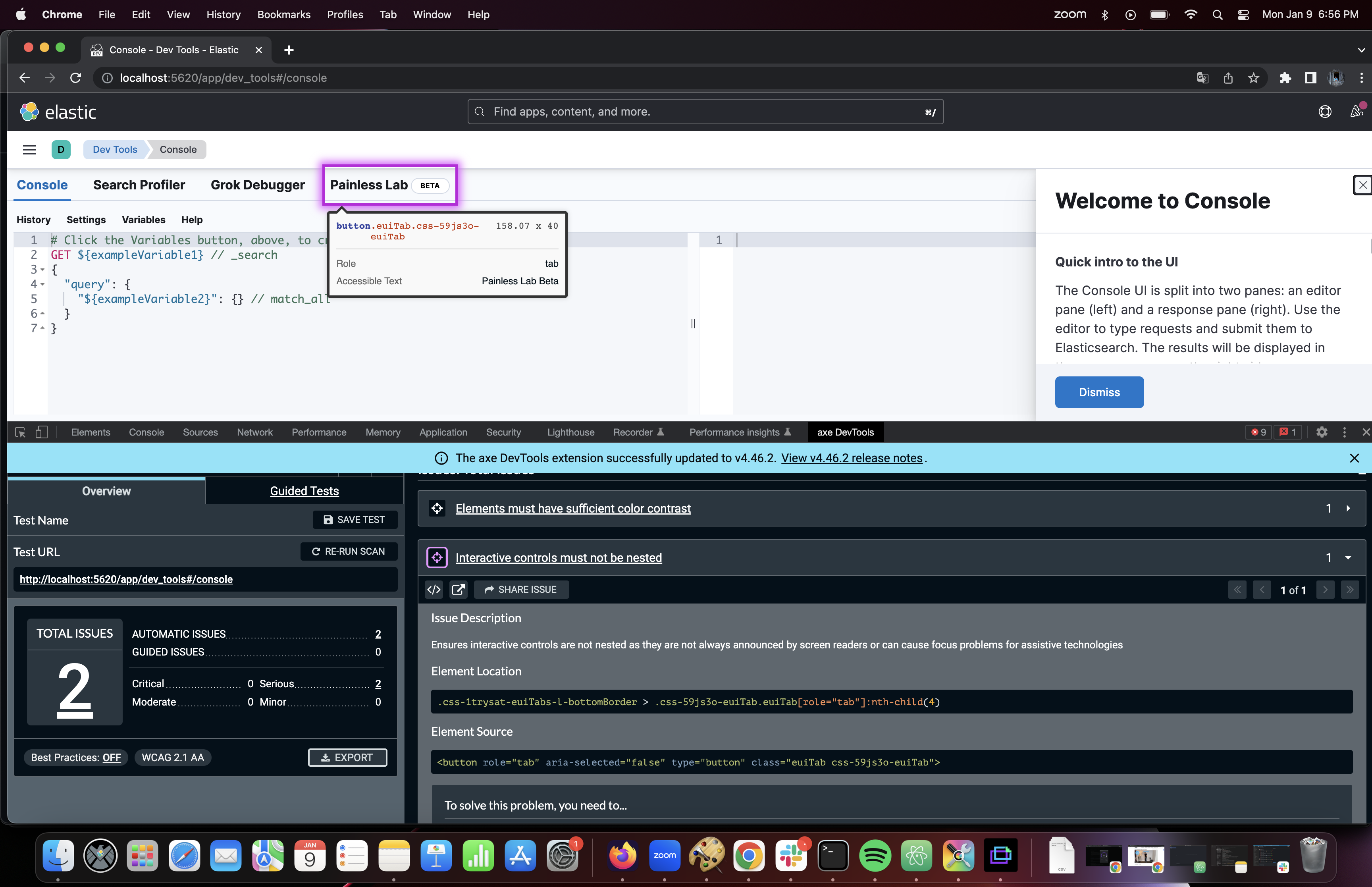Open Spotify from the Dock
The width and height of the screenshot is (1372, 887).
[x=875, y=856]
